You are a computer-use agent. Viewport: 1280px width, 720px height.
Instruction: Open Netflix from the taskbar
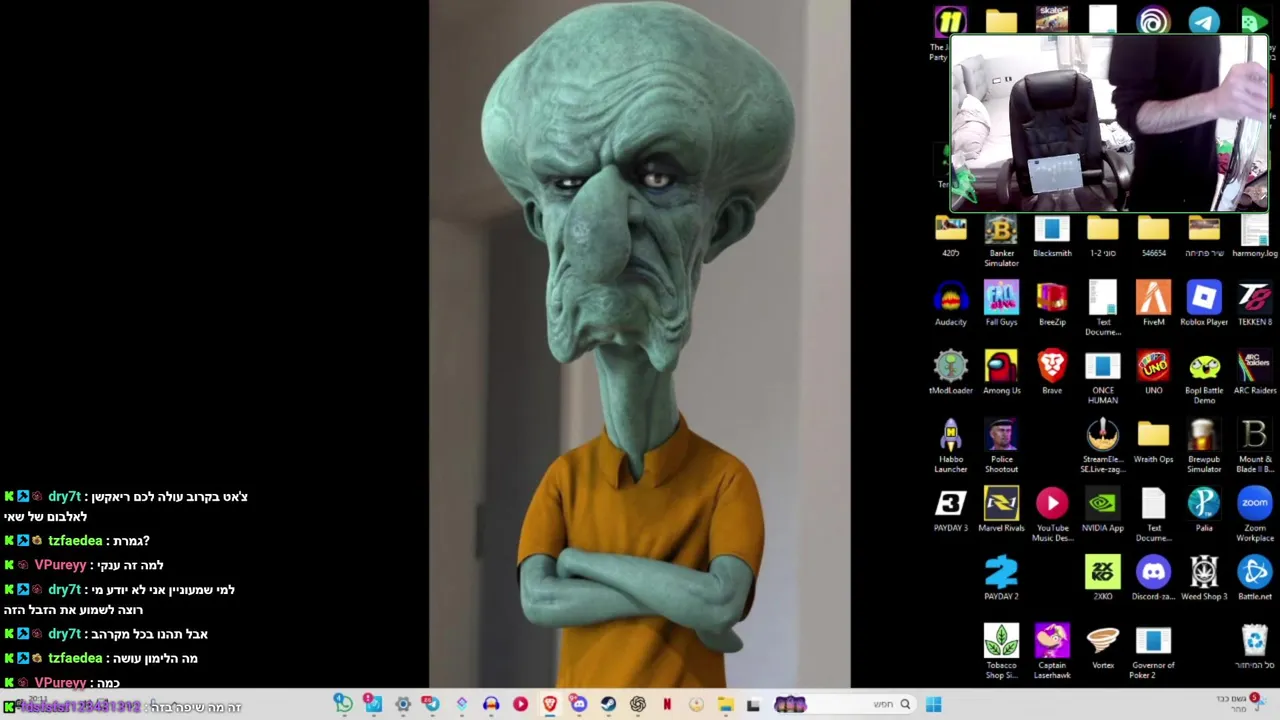[667, 705]
